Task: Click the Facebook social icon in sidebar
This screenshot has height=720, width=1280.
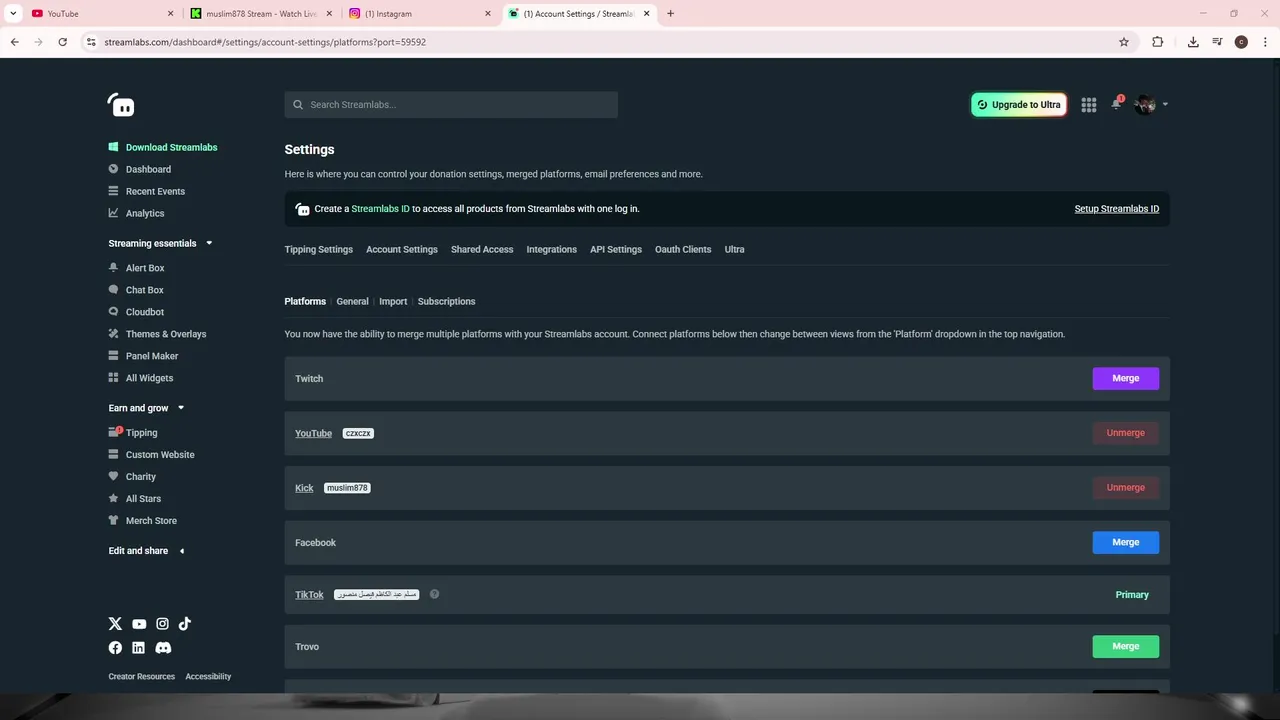Action: (x=115, y=648)
